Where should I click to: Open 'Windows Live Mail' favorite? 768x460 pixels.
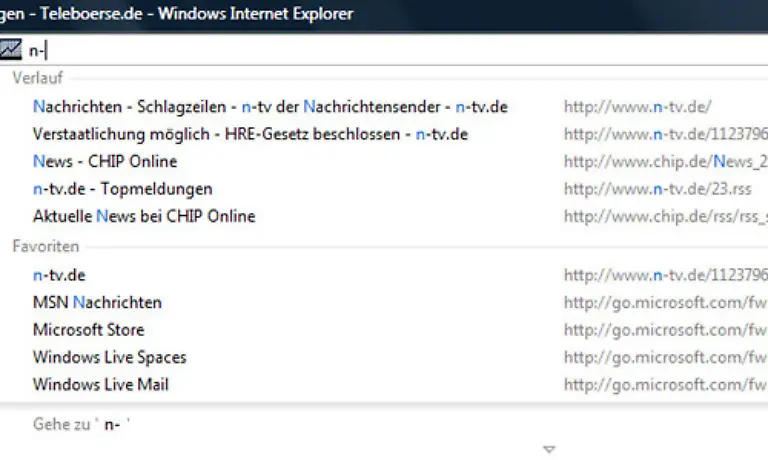pos(100,385)
